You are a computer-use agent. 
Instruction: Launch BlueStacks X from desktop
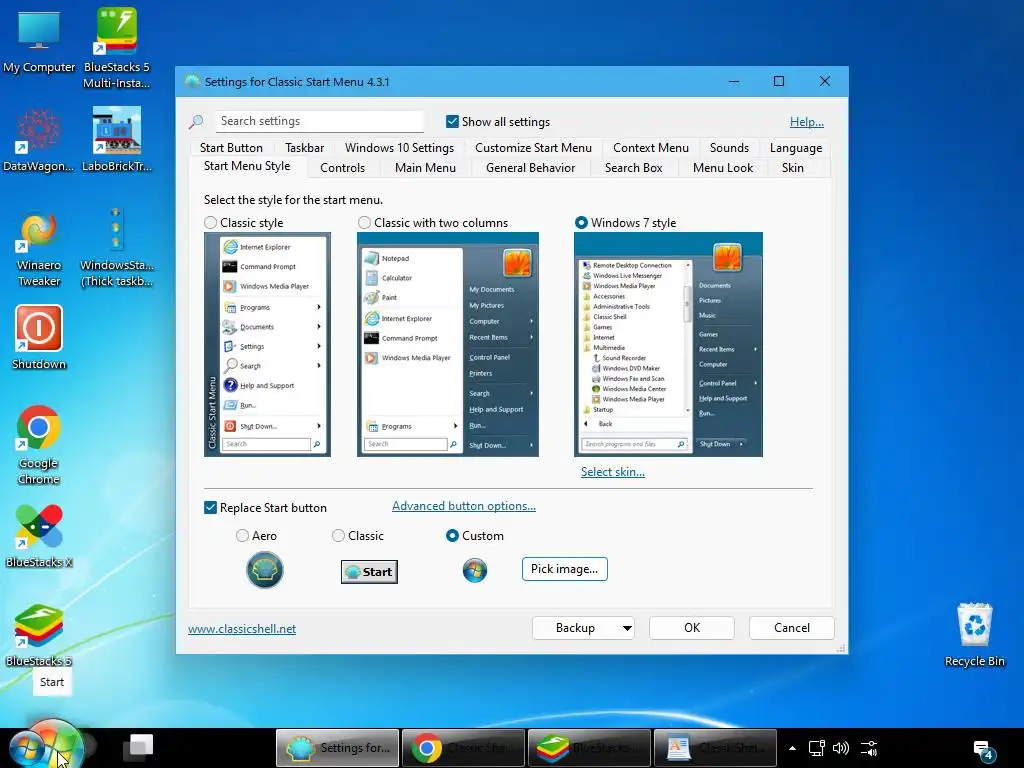pyautogui.click(x=39, y=536)
